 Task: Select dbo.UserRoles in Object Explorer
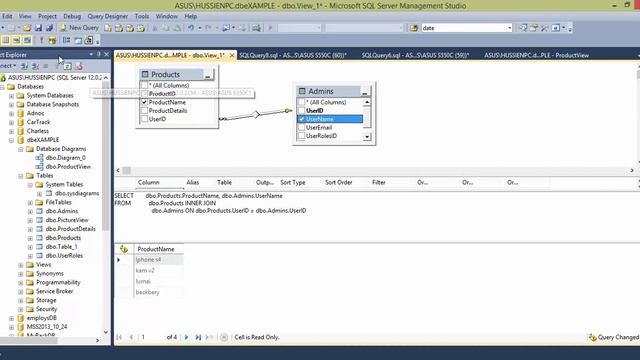64,256
